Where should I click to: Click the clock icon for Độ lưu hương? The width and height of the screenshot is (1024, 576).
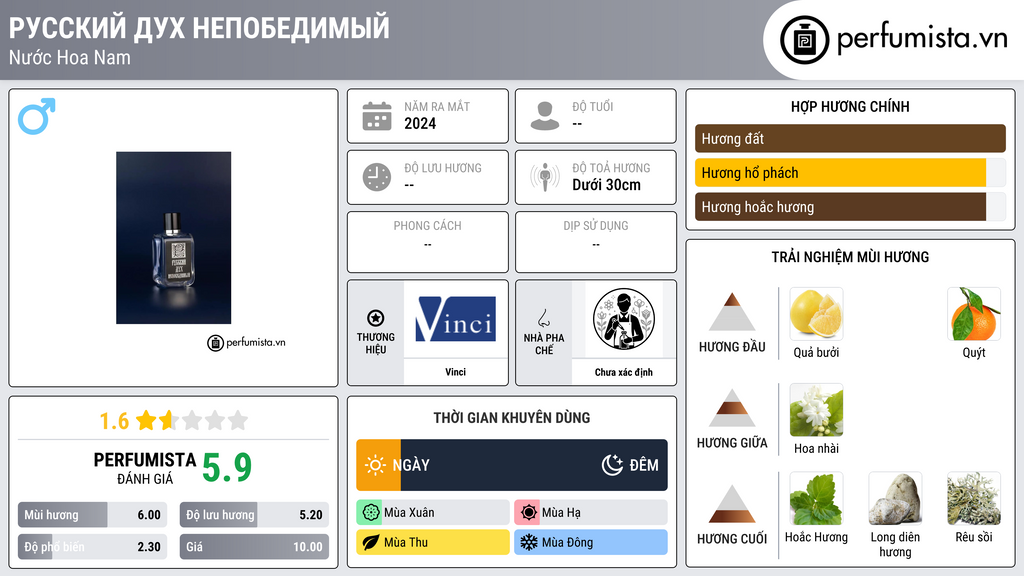[377, 177]
